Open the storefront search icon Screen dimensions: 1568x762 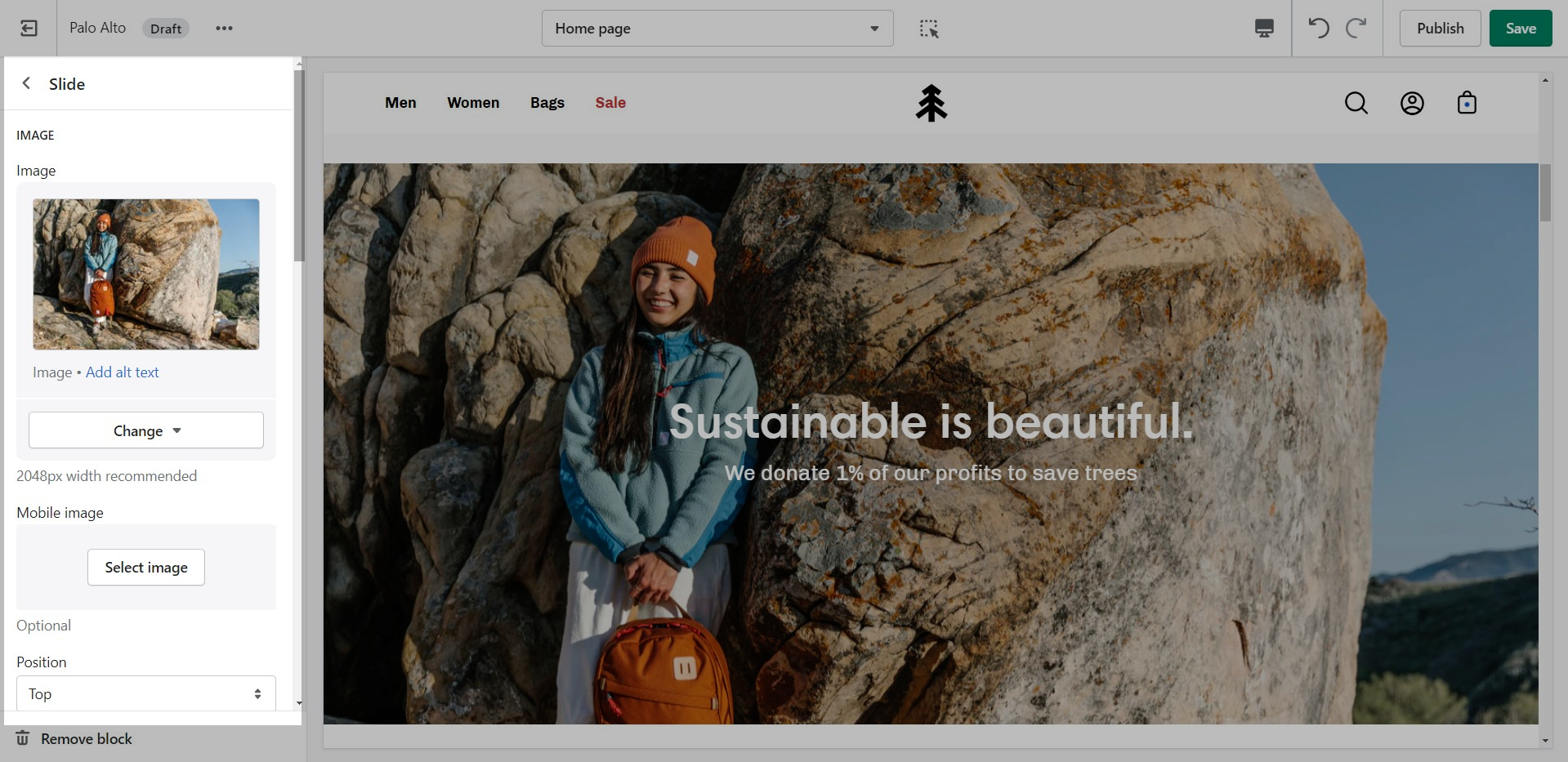point(1356,103)
